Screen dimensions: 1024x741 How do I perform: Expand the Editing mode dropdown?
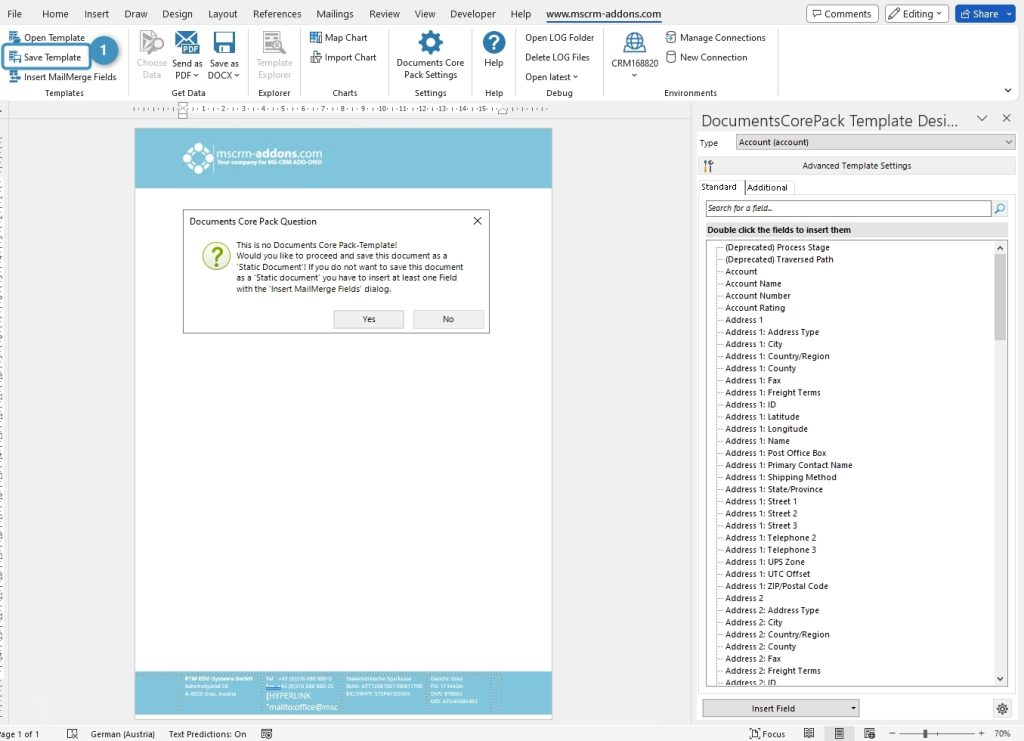pos(916,14)
